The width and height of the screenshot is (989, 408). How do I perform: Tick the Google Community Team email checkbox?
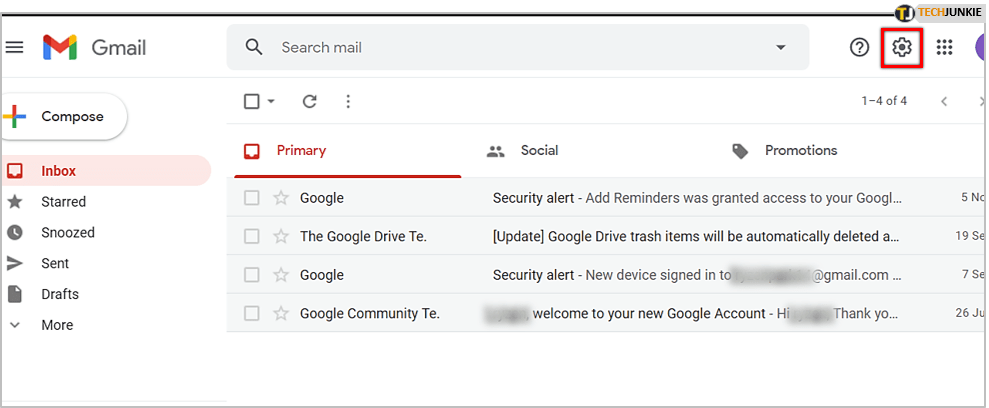click(252, 314)
